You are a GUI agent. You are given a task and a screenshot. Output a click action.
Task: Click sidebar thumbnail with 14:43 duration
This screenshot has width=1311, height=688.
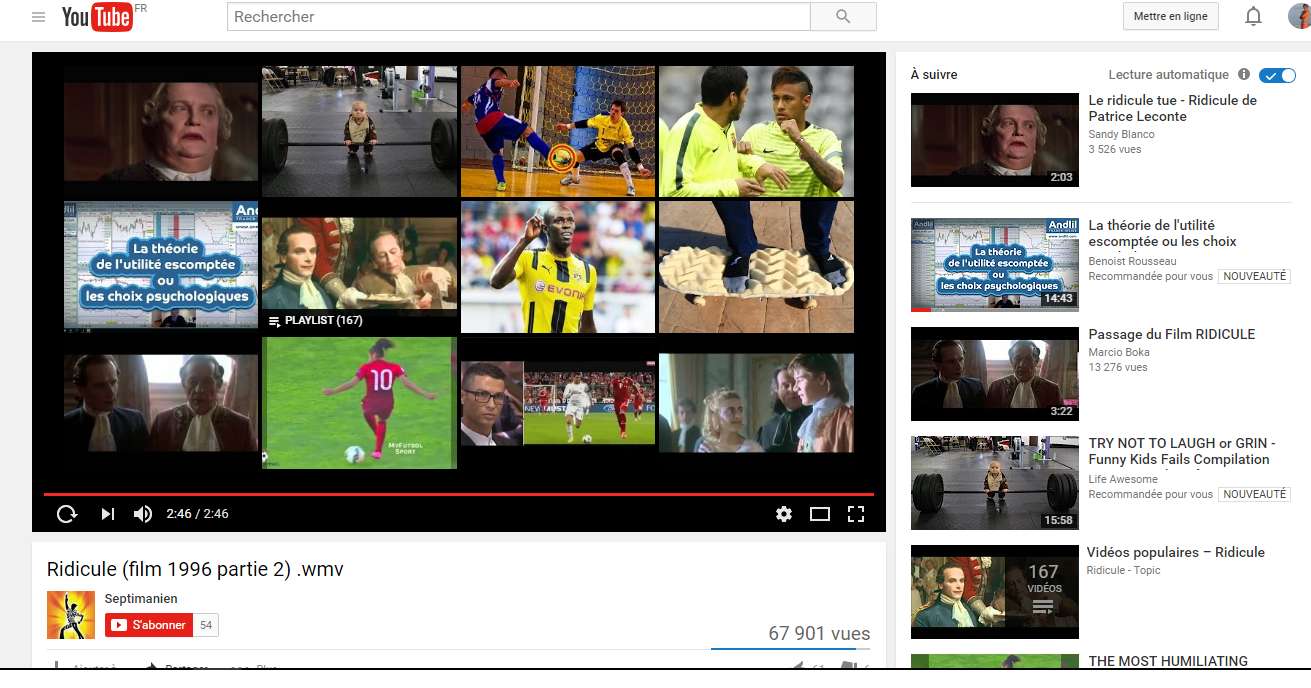click(x=995, y=265)
